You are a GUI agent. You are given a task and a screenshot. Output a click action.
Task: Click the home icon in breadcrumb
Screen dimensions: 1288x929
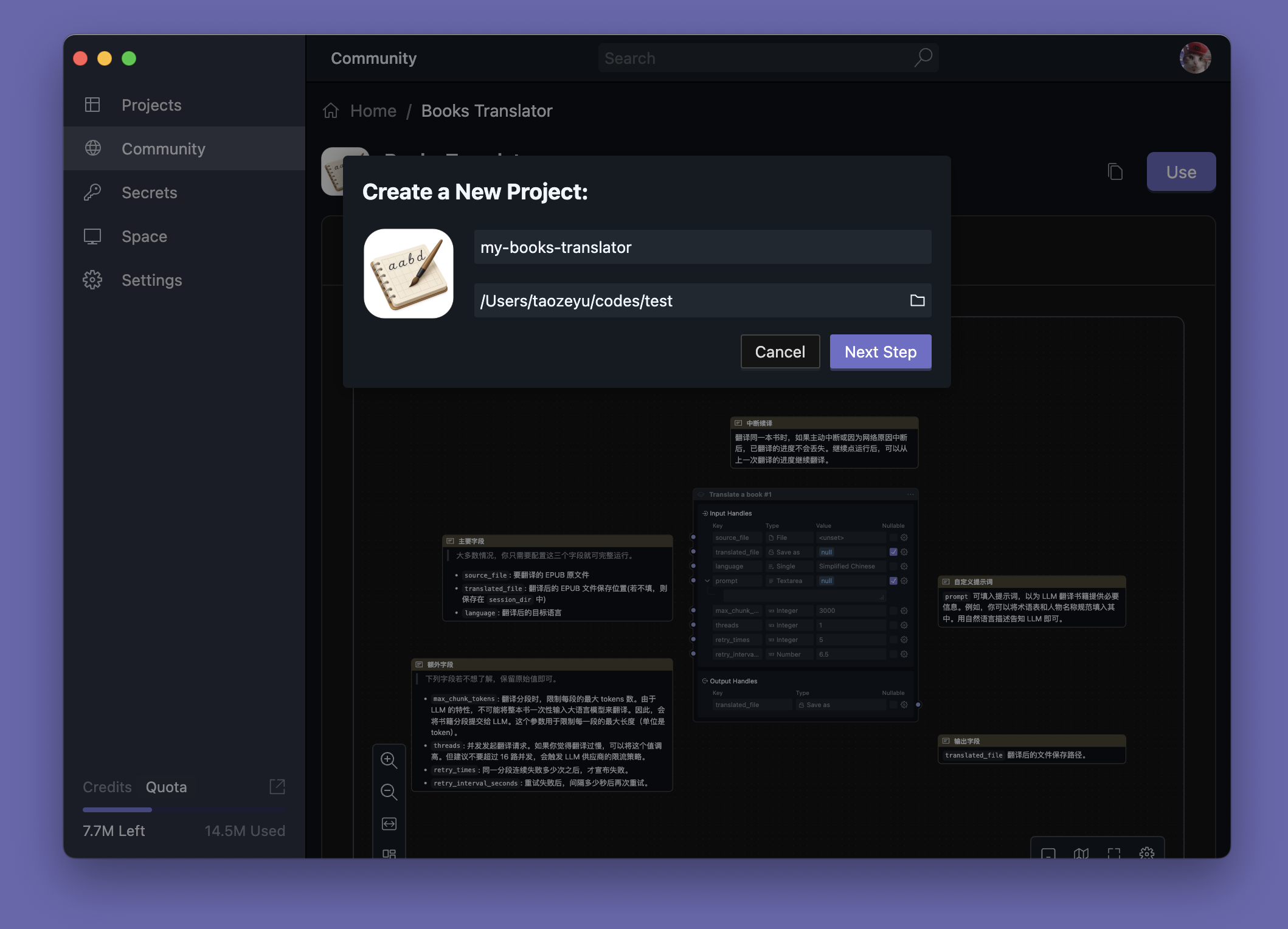coord(331,111)
